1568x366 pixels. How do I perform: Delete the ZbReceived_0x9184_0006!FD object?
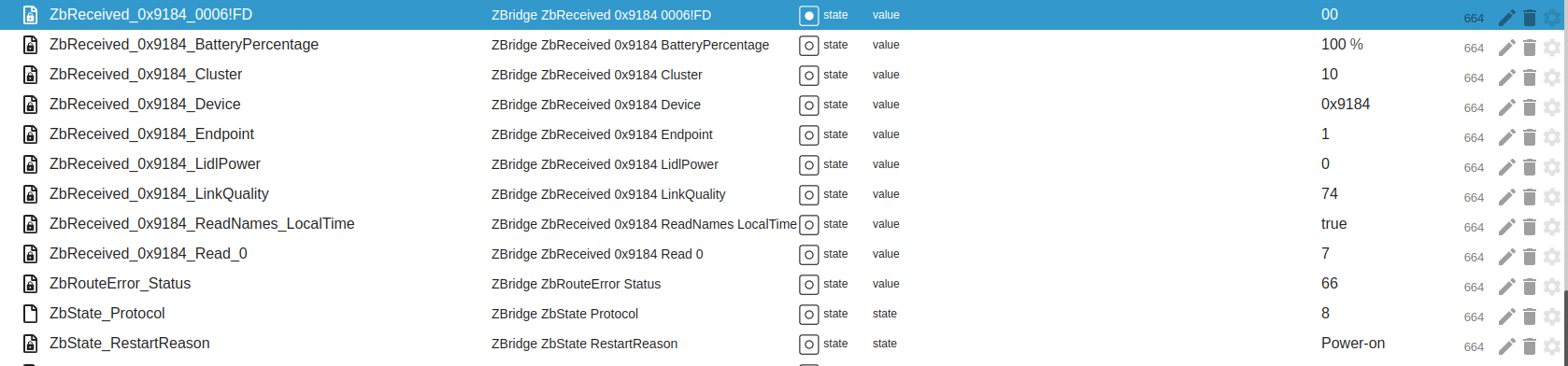click(x=1530, y=18)
